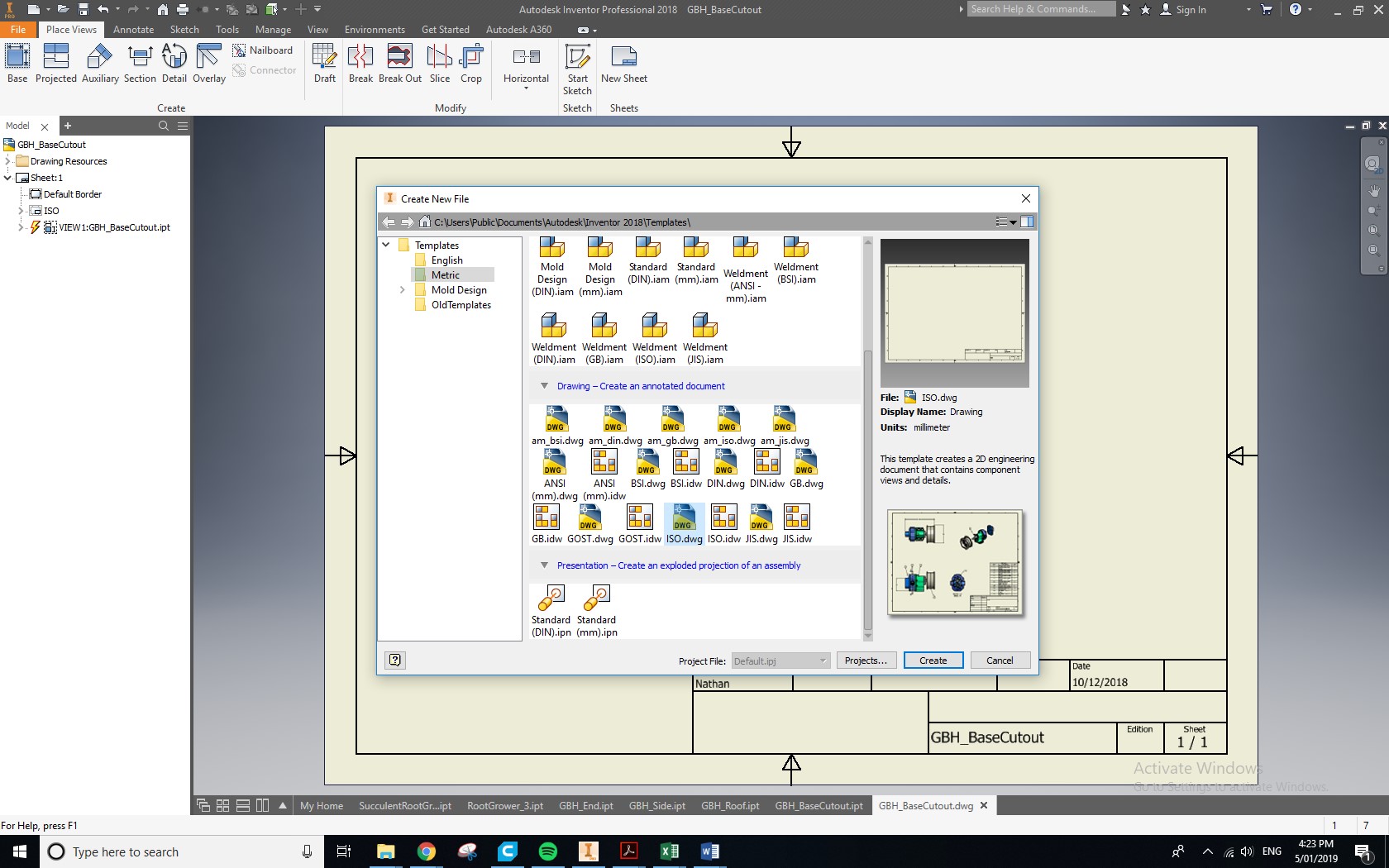
Task: Open the File menu
Action: [x=18, y=29]
